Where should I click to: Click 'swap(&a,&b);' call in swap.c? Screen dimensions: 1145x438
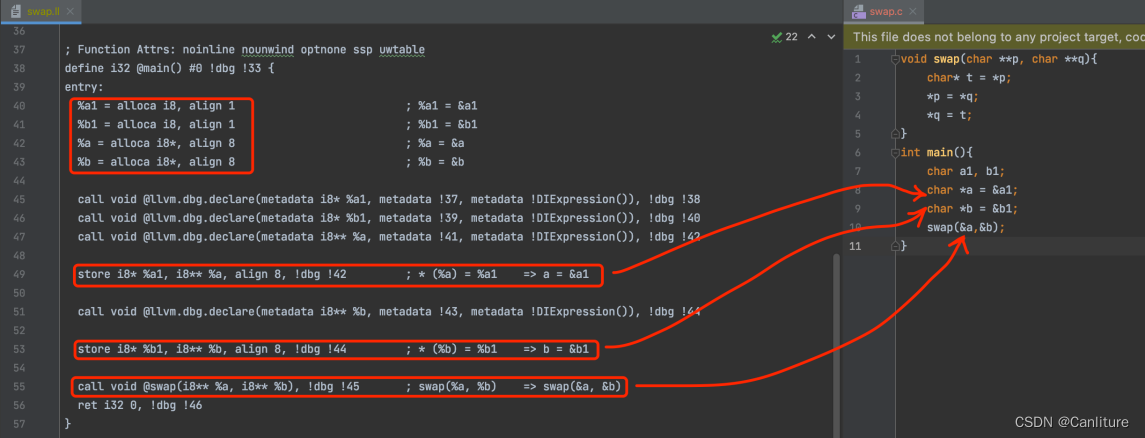(x=966, y=227)
